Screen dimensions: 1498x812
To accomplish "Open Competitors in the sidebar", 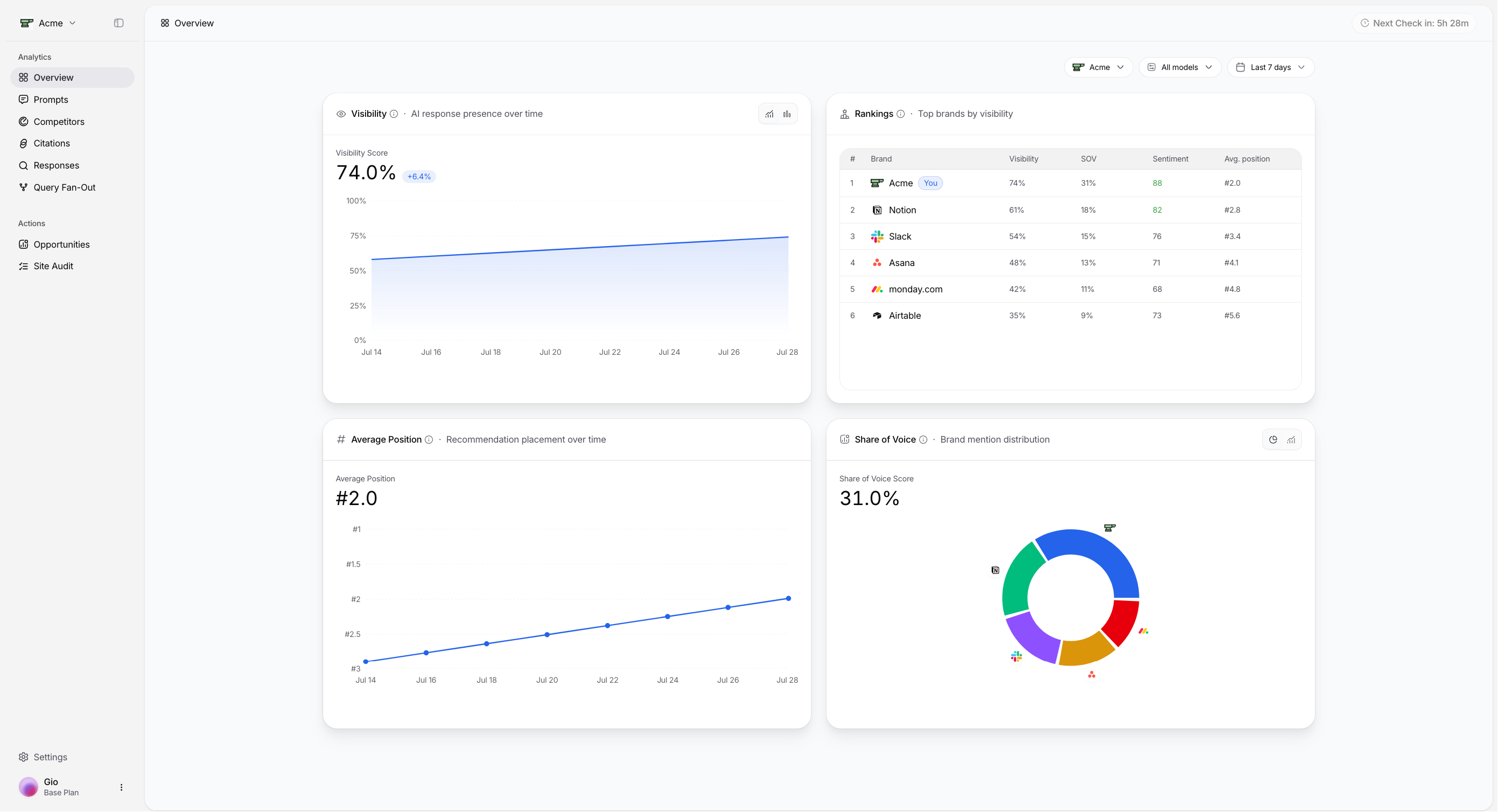I will point(72,122).
